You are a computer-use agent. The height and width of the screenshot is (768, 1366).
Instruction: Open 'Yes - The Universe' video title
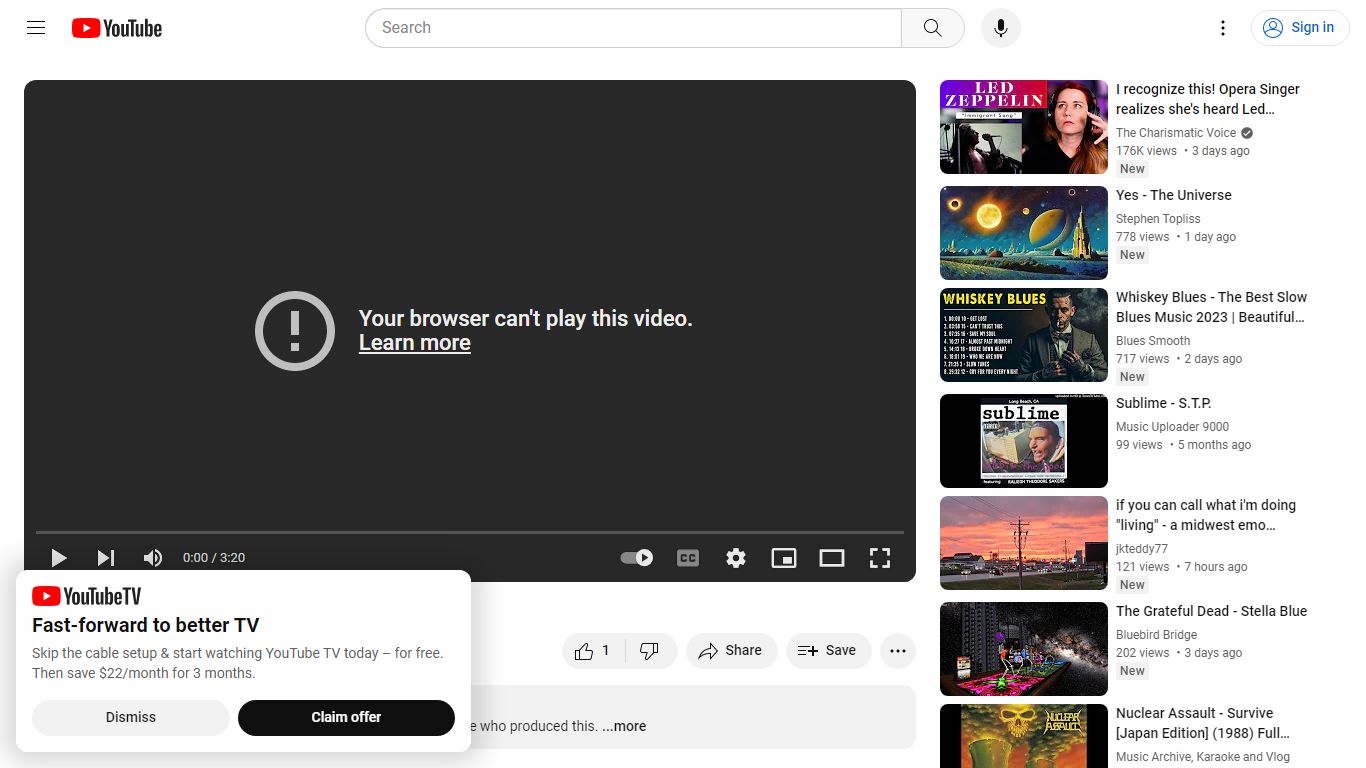click(x=1174, y=195)
